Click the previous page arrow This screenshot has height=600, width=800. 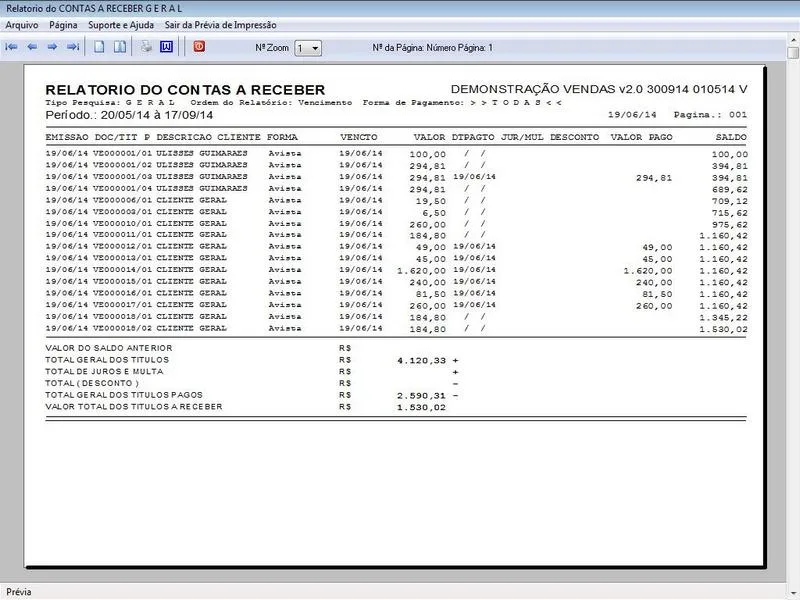pos(32,47)
